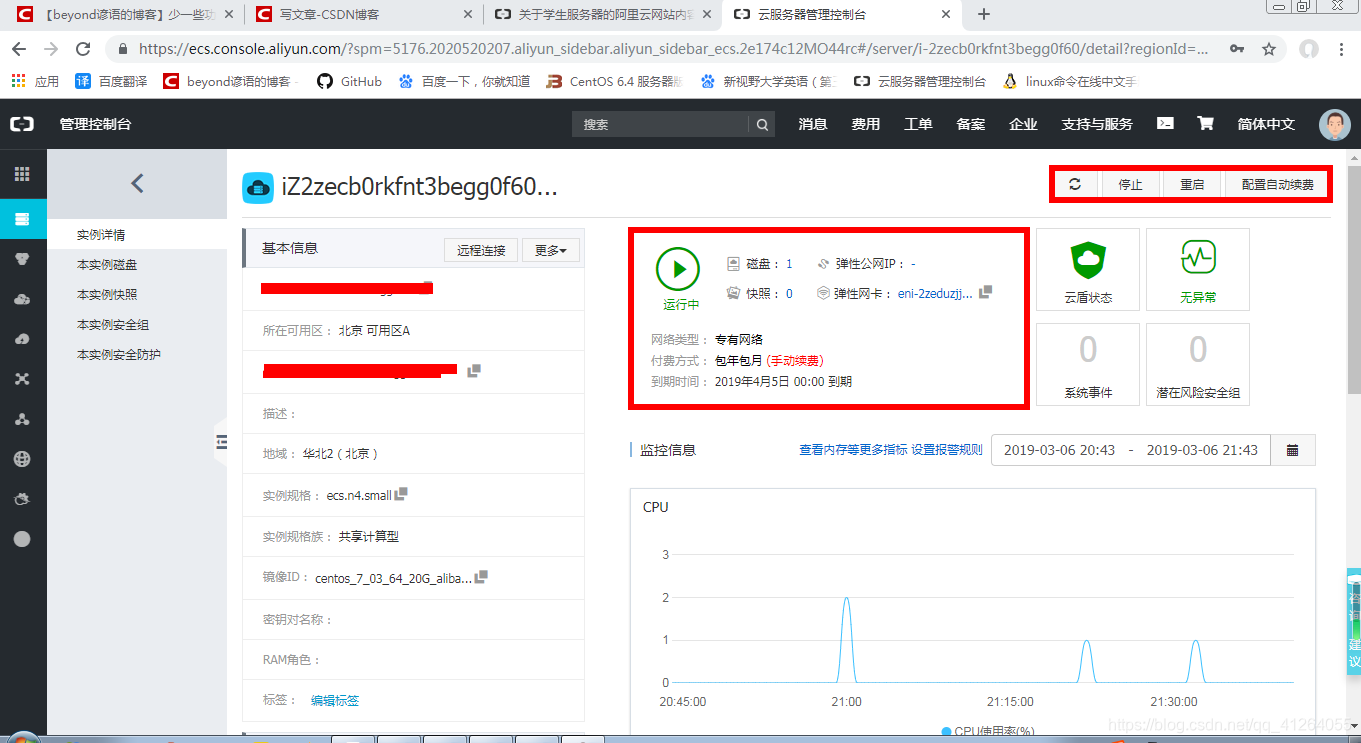Open the three-node cluster sidebar icon
Image resolution: width=1361 pixels, height=743 pixels.
click(x=22, y=419)
